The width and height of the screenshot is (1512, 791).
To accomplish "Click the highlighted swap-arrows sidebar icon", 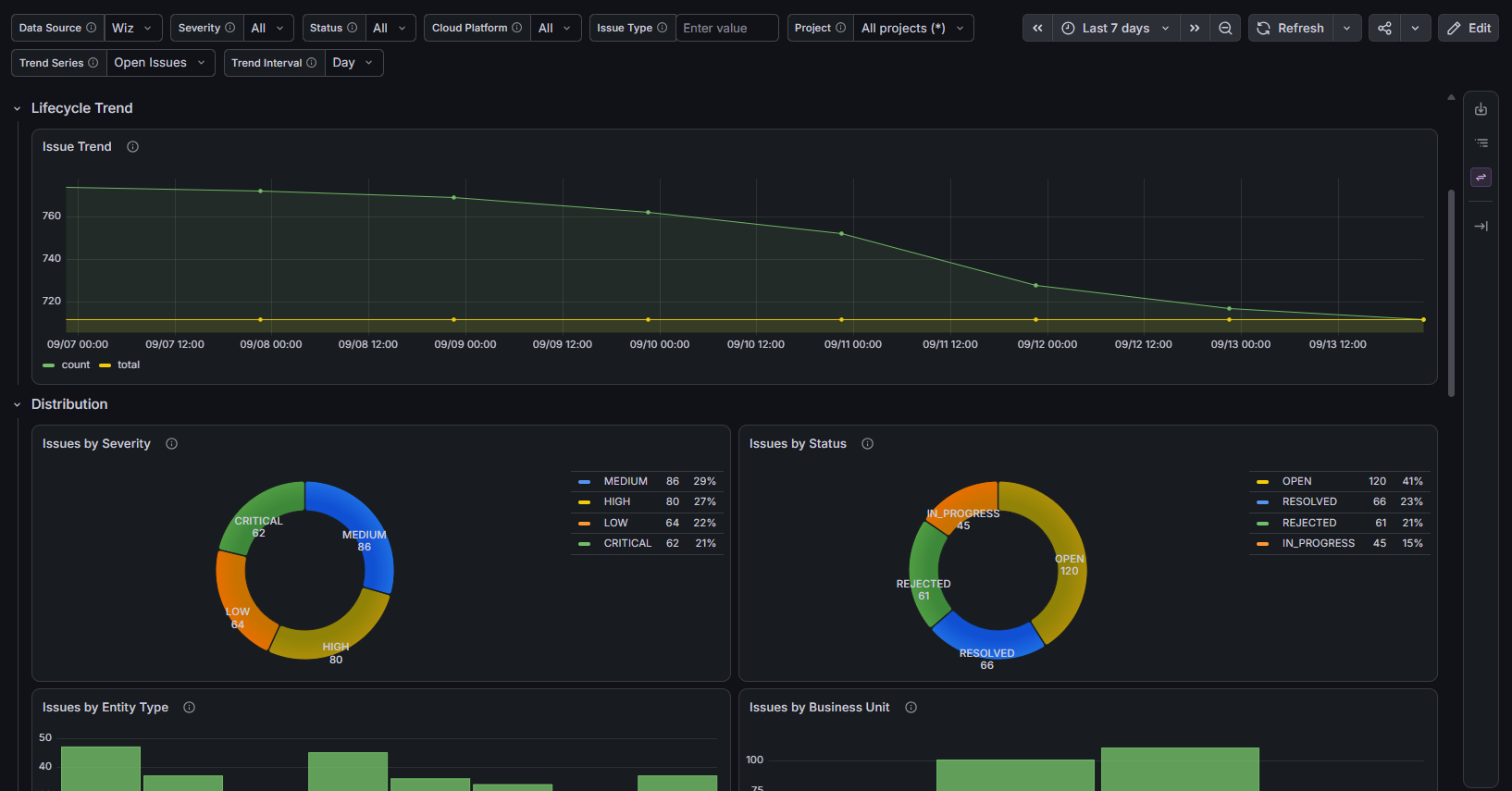I will [x=1481, y=177].
